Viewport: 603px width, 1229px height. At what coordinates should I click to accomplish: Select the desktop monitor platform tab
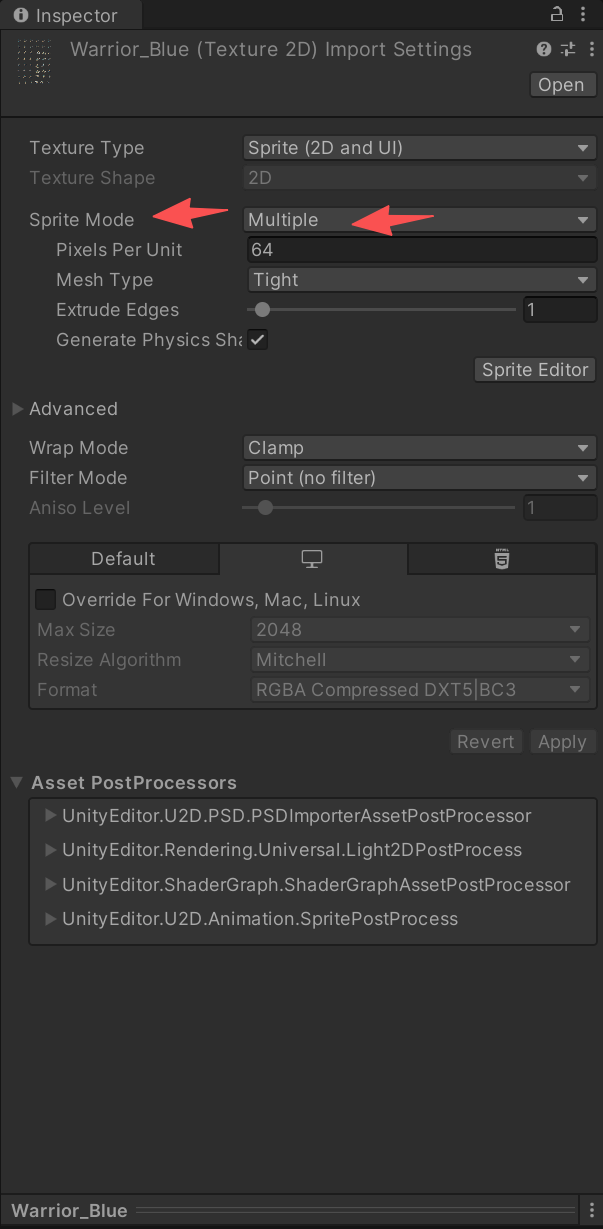pyautogui.click(x=313, y=559)
